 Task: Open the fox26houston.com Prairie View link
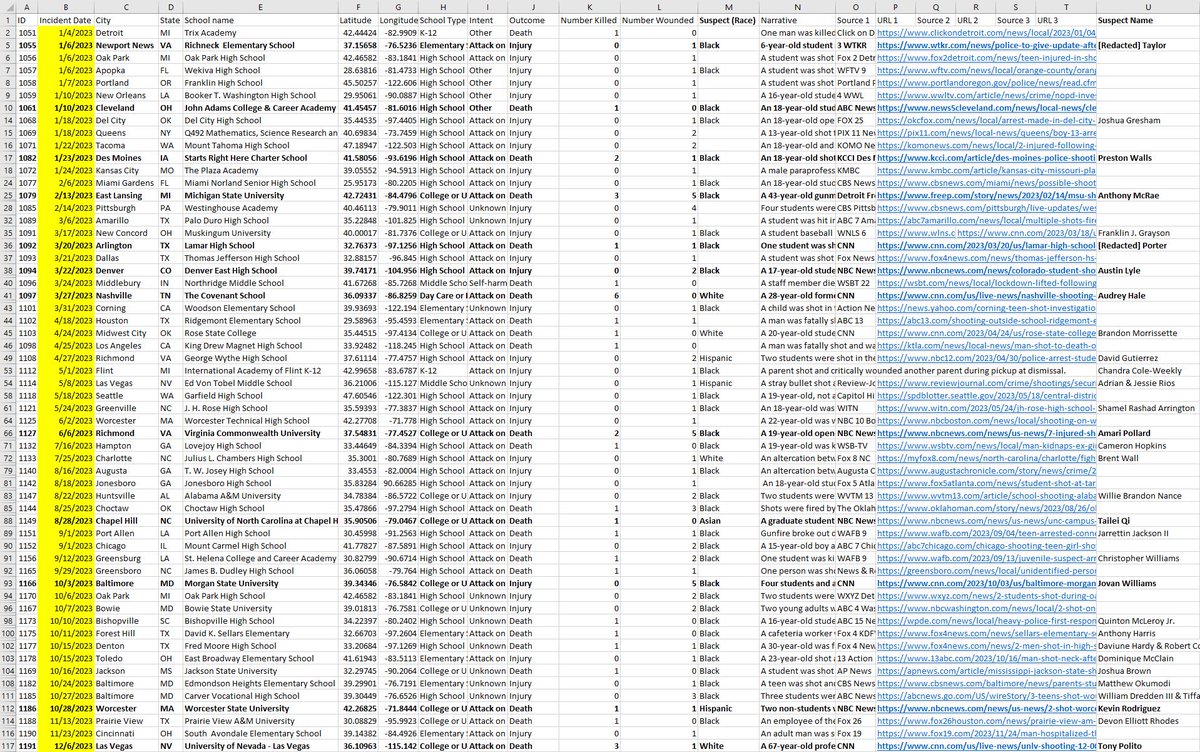(x=985, y=720)
